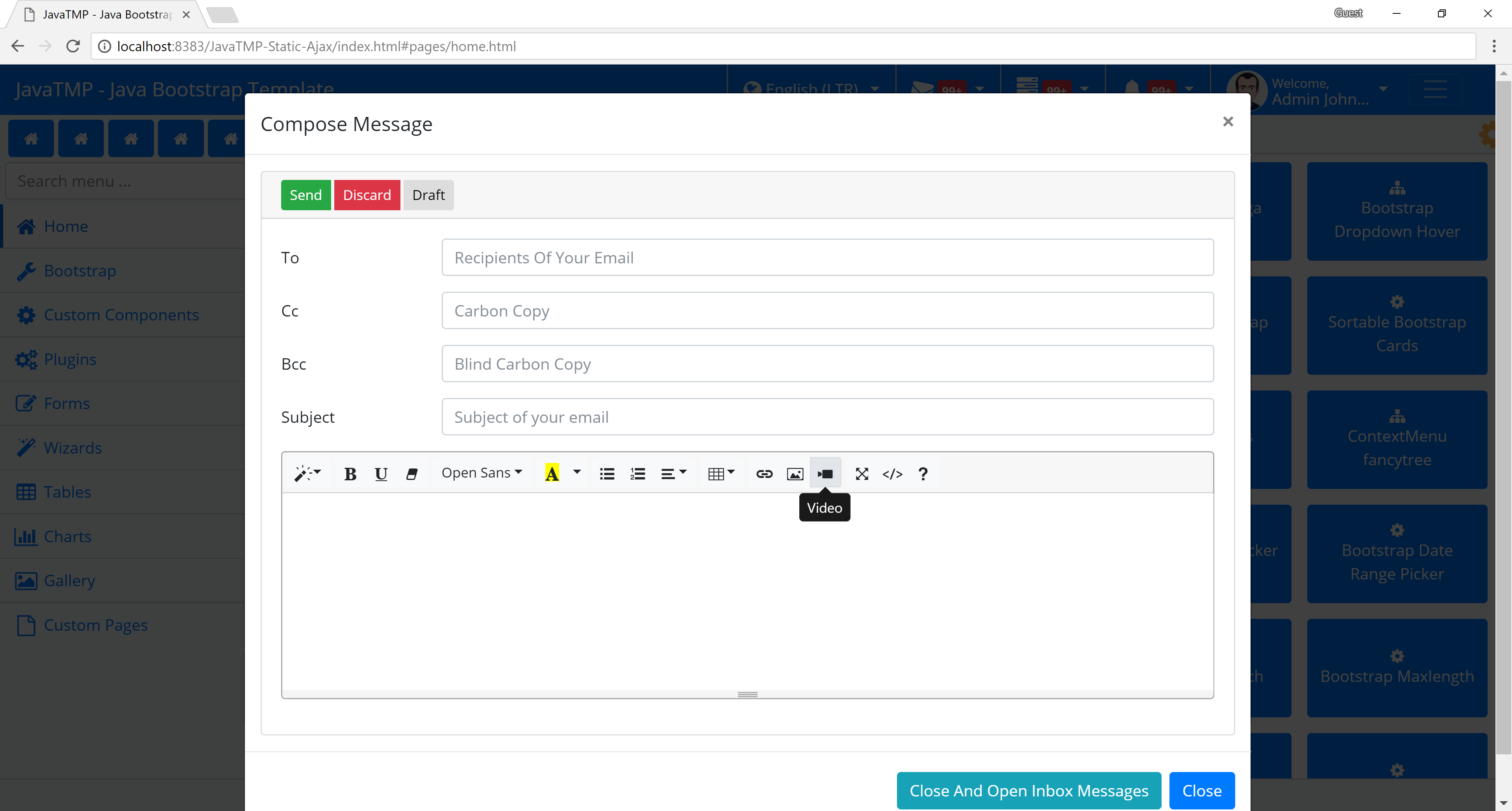Click the Recipients Of Your Email field
The height and width of the screenshot is (811, 1512).
pos(828,257)
